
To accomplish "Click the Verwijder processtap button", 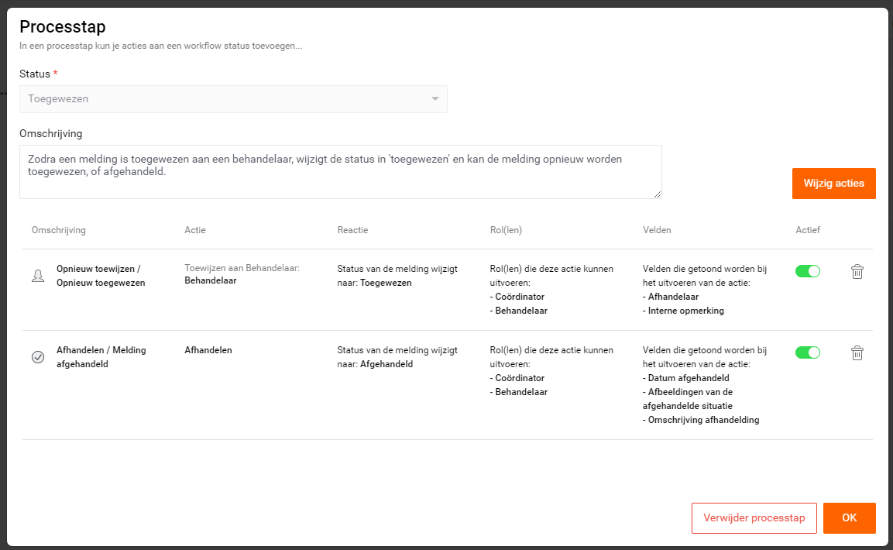I will click(754, 518).
